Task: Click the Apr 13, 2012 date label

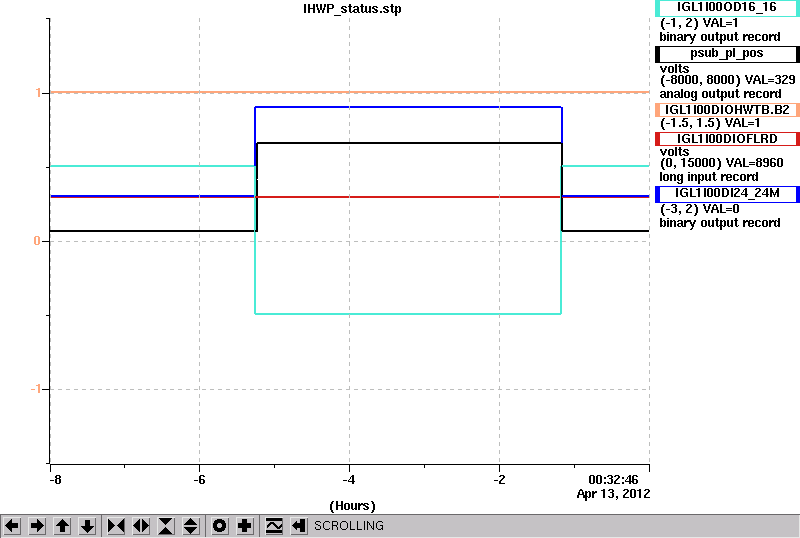Action: tap(613, 494)
